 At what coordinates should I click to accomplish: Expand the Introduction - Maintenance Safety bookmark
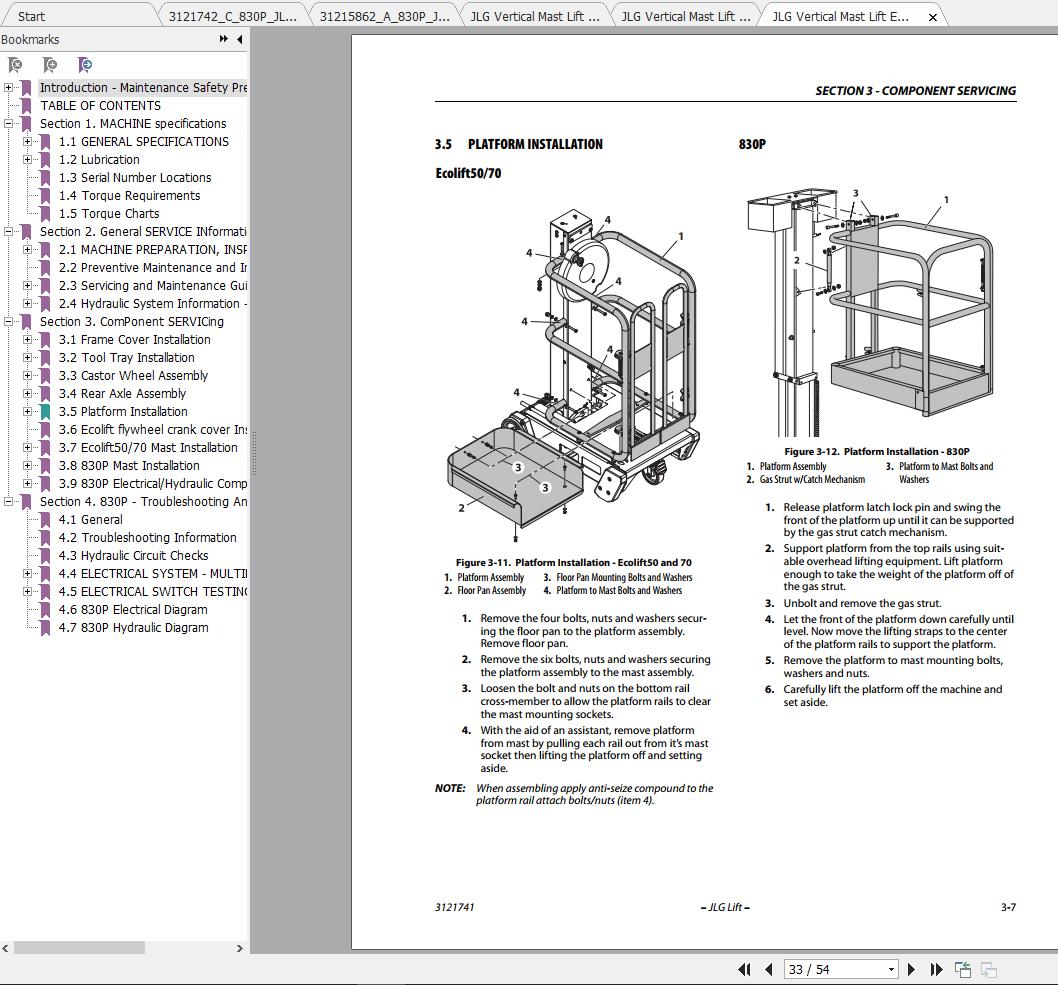click(8, 88)
